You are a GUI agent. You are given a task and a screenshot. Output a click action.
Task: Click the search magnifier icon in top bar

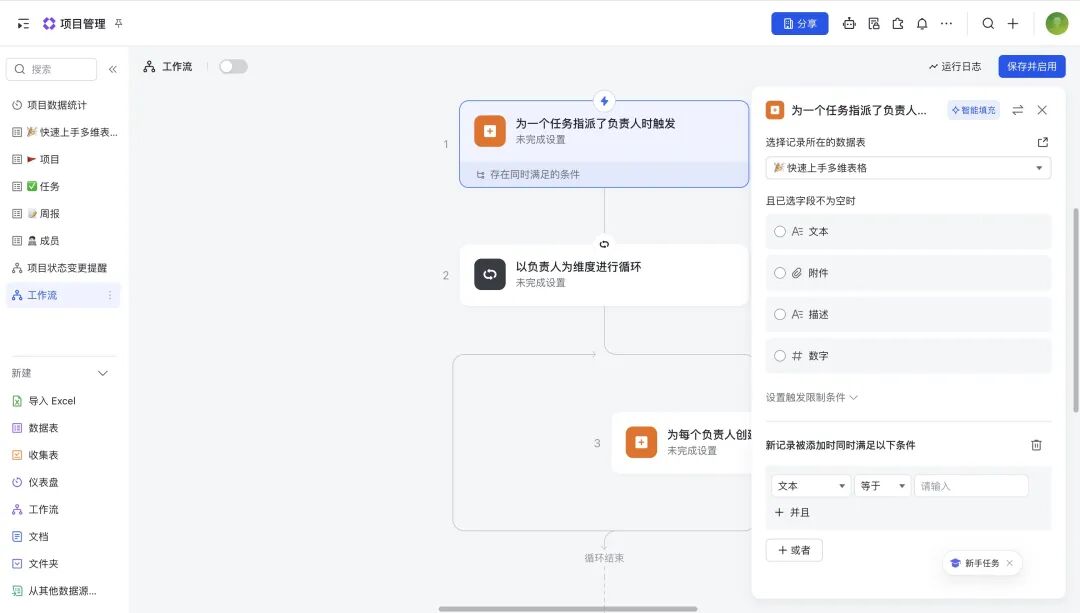point(988,23)
